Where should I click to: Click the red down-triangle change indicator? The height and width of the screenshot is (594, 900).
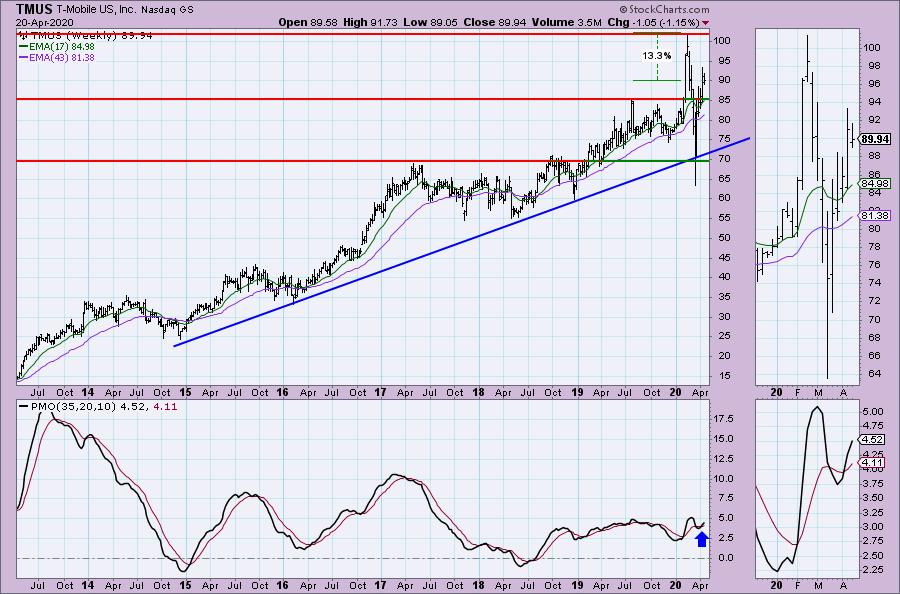point(705,23)
